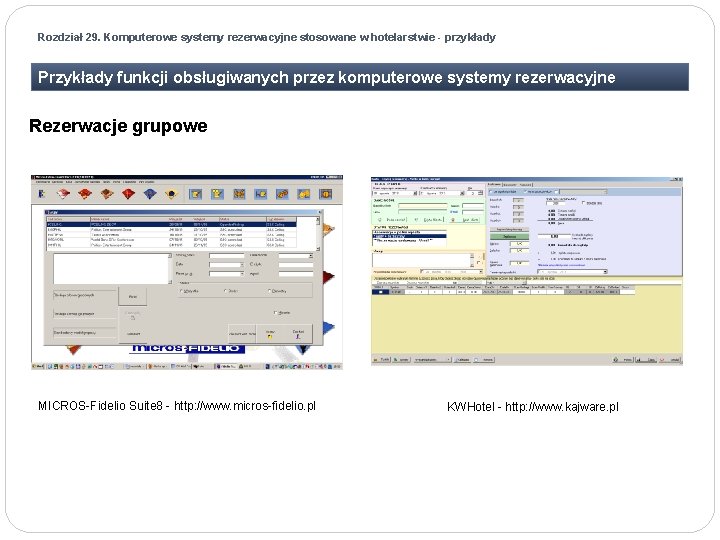The height and width of the screenshot is (540, 720).
Task: Click the Windows Start button in Fidelio screenshot taskbar
Action: 38,366
